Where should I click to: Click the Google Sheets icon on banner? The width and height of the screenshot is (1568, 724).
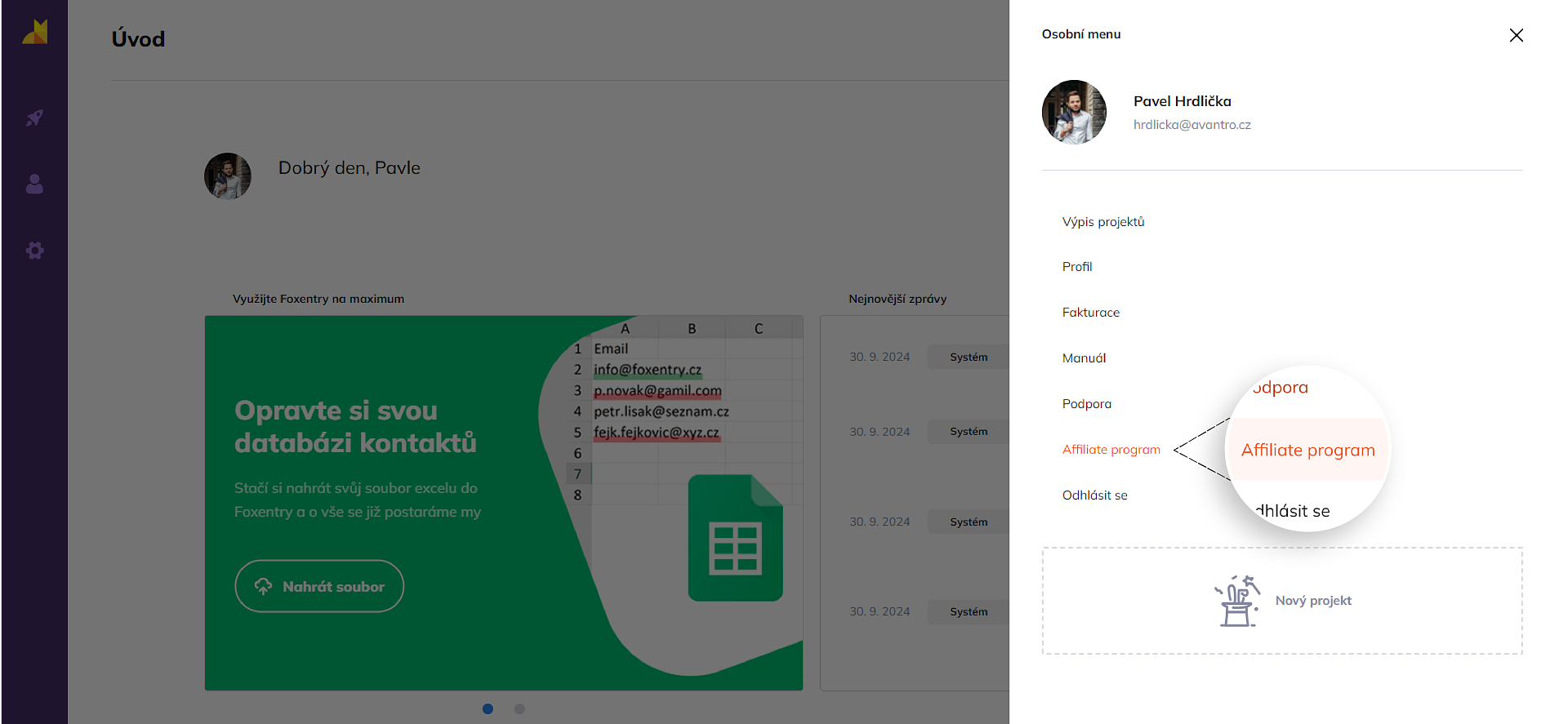click(x=735, y=539)
